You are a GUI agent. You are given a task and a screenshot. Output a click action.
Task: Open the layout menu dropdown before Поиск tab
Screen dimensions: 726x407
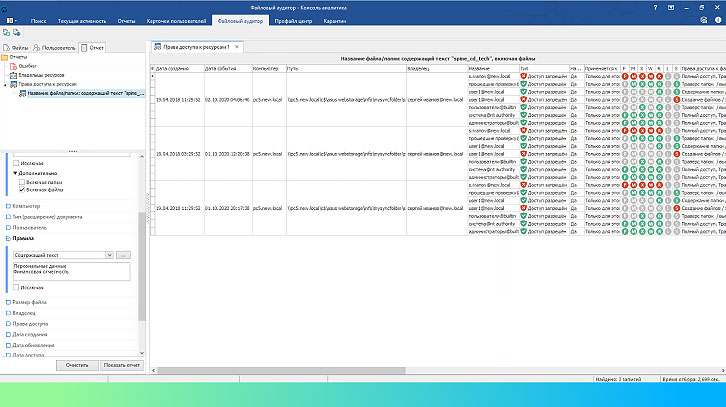12,21
